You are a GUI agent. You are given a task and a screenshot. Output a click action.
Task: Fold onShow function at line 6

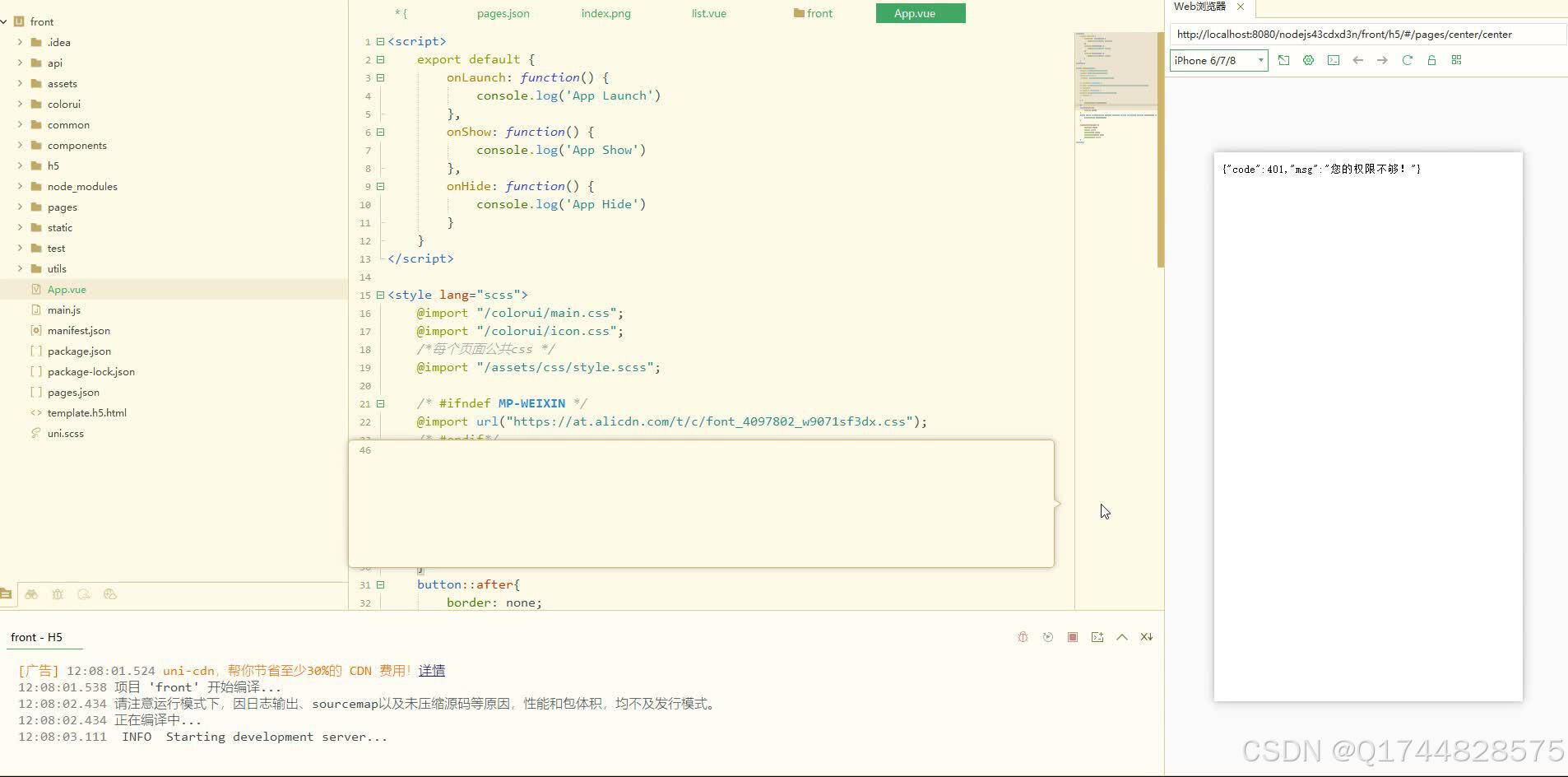click(380, 132)
